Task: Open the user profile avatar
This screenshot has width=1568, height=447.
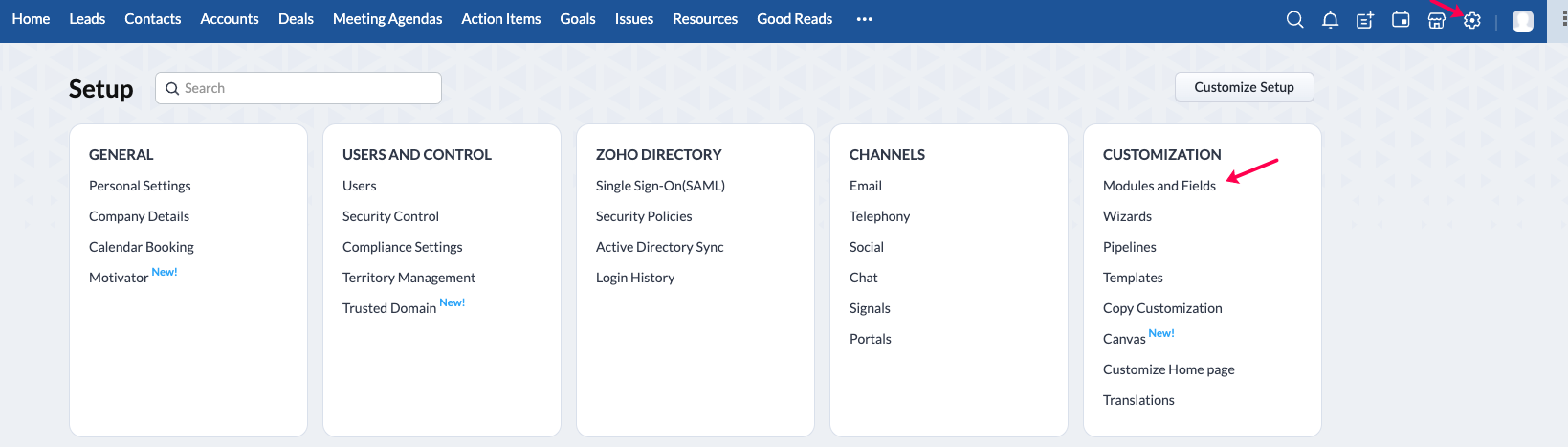Action: [1523, 20]
